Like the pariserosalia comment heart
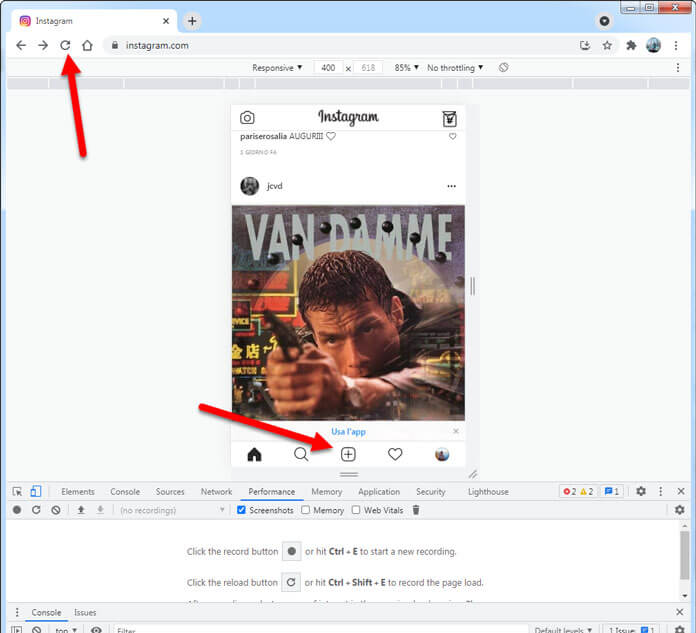This screenshot has height=633, width=696. [452, 136]
